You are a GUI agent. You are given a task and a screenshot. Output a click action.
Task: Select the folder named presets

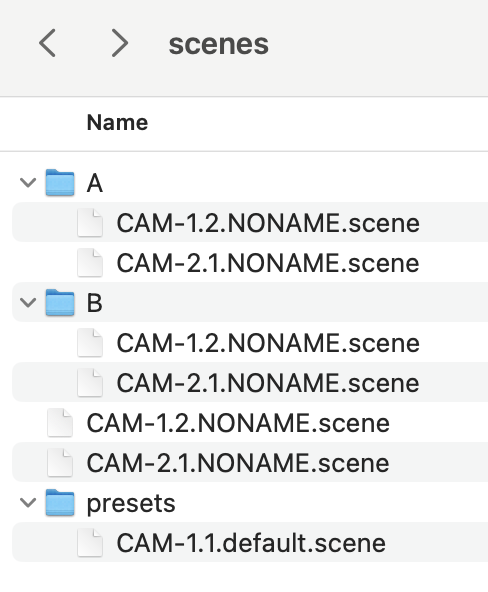[250, 503]
